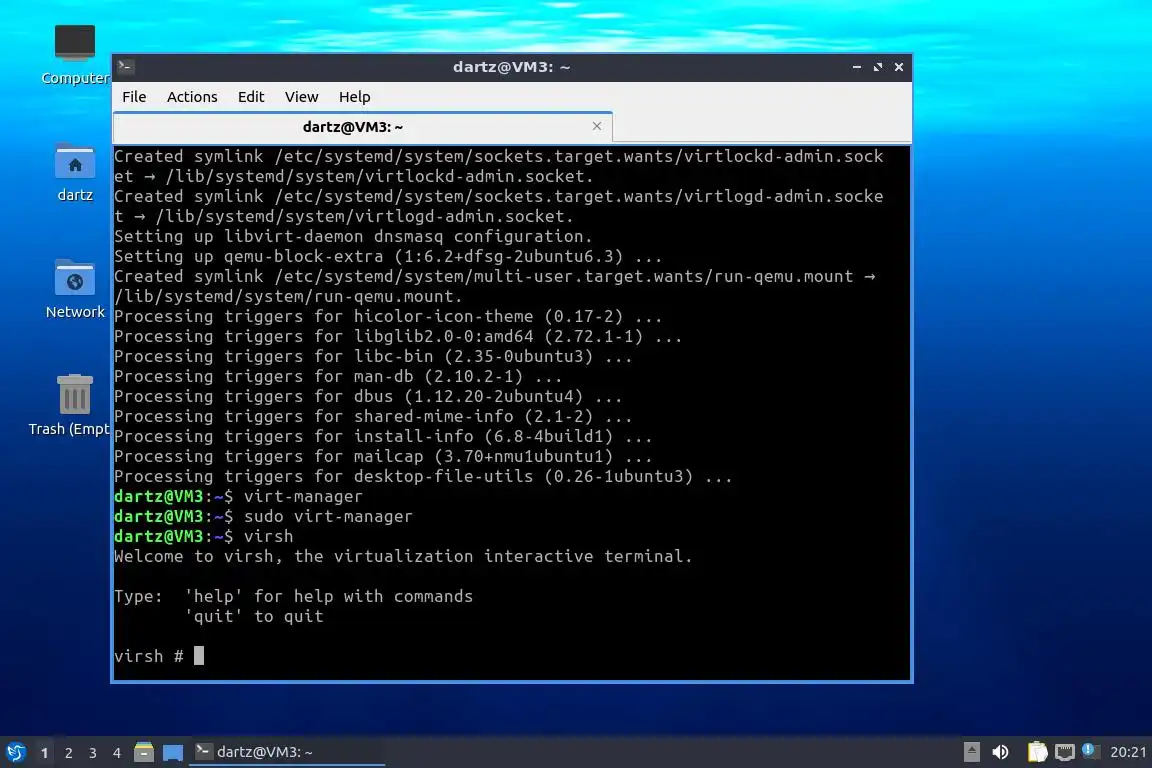This screenshot has height=768, width=1152.
Task: Switch to workspace 4
Action: coord(117,753)
